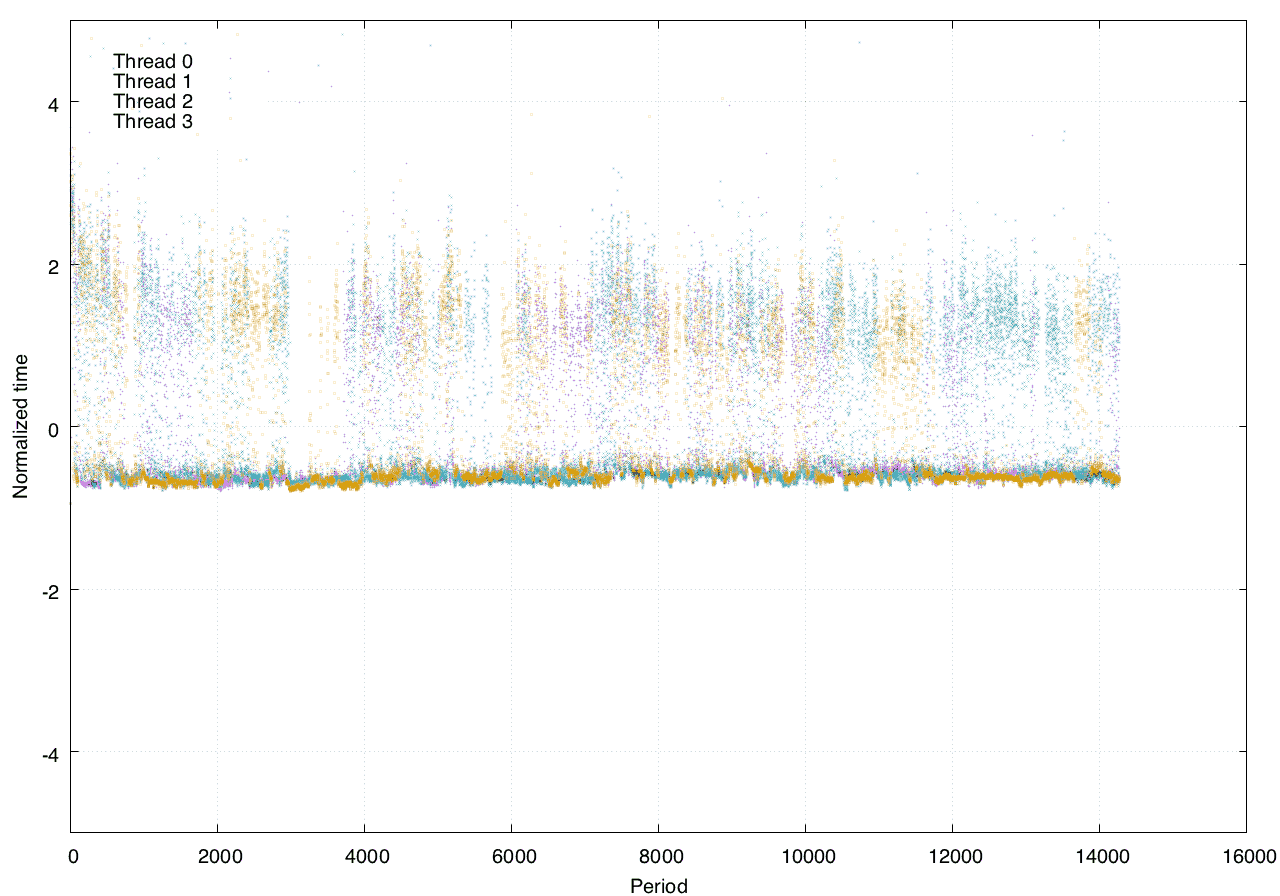This screenshot has width=1280, height=896.
Task: Click the Thread 2 legend entry
Action: (152, 101)
